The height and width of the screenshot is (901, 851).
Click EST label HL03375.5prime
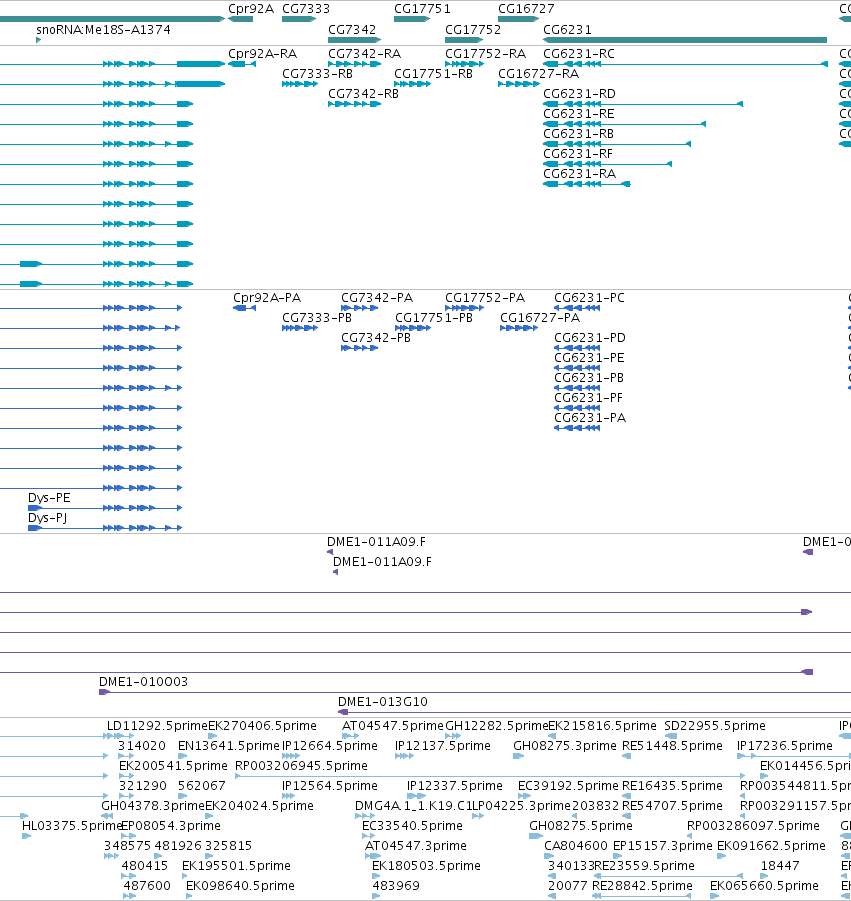click(x=72, y=826)
